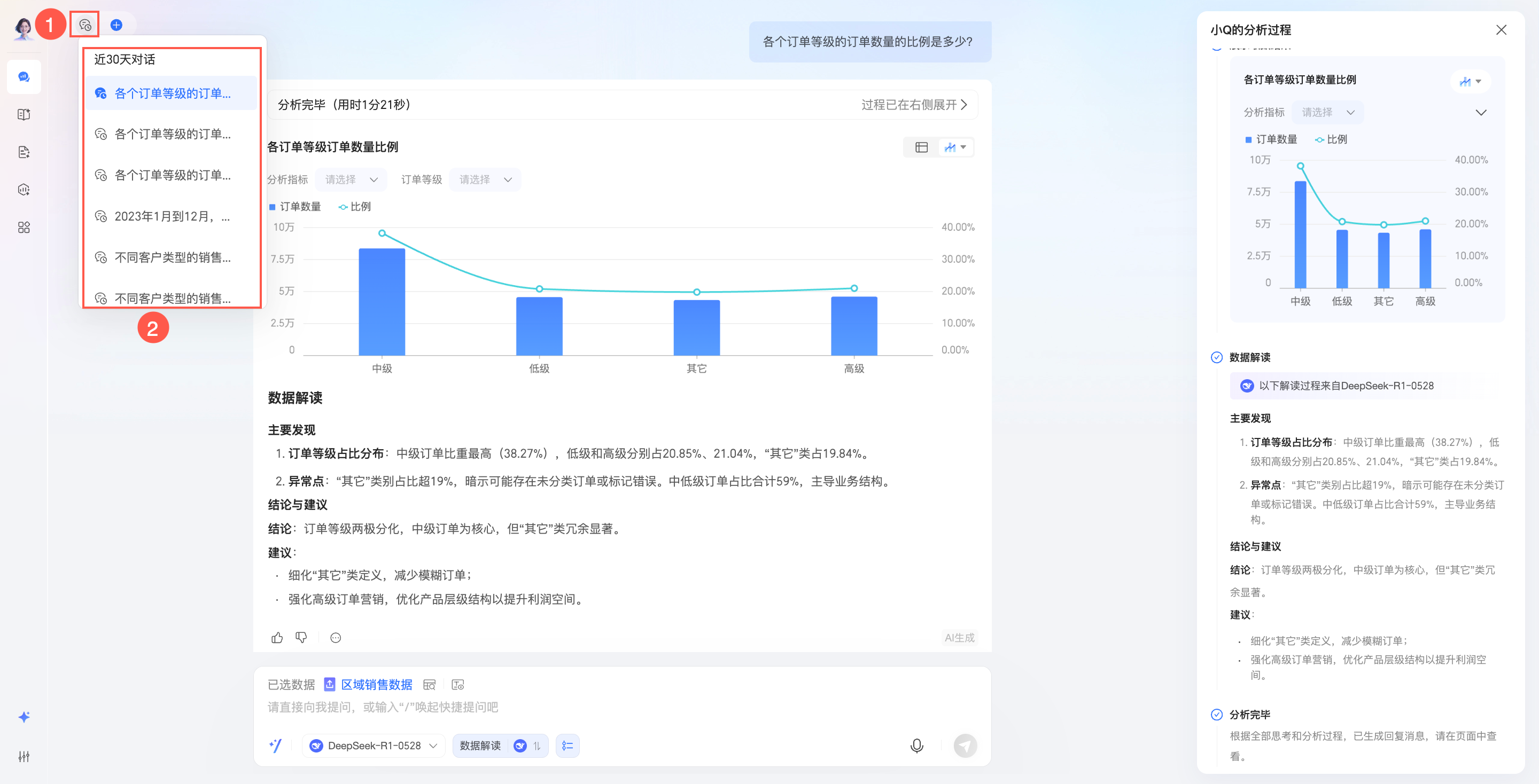Select highlighted history item 各个订单等级的订单
The width and height of the screenshot is (1539, 784).
[x=171, y=93]
